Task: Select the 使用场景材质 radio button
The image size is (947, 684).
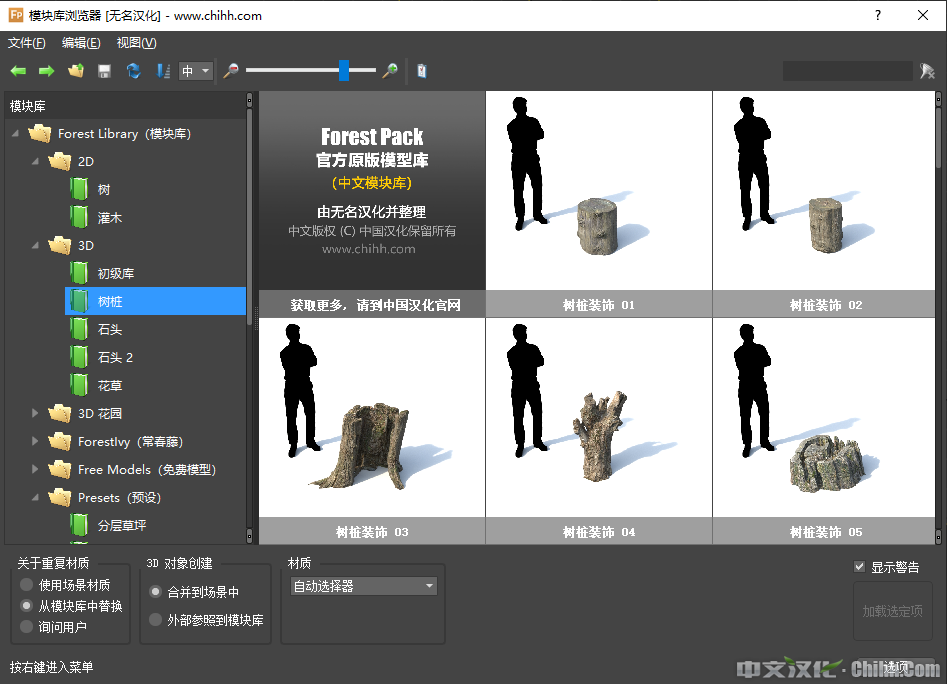Action: pos(27,585)
